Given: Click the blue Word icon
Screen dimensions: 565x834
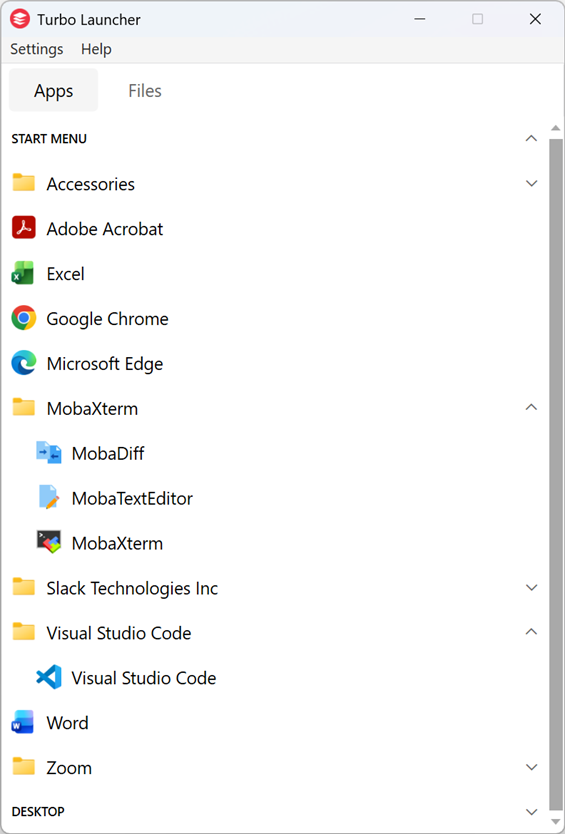Looking at the screenshot, I should (23, 722).
